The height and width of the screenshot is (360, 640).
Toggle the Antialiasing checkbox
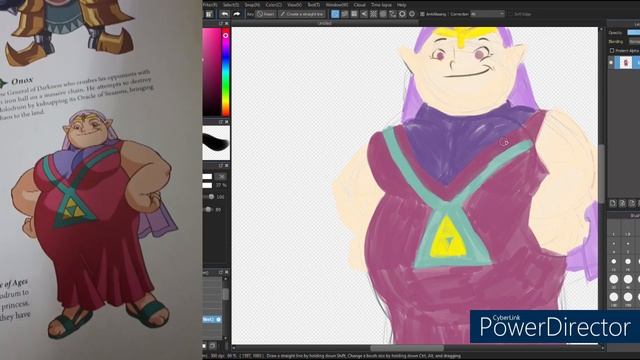[422, 14]
